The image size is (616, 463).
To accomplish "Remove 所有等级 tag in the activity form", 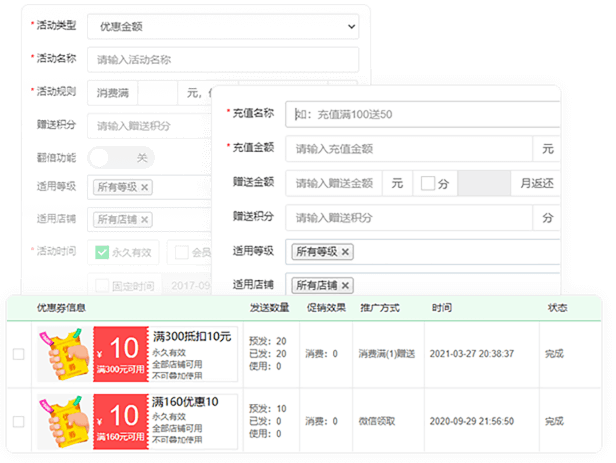I will coord(145,187).
